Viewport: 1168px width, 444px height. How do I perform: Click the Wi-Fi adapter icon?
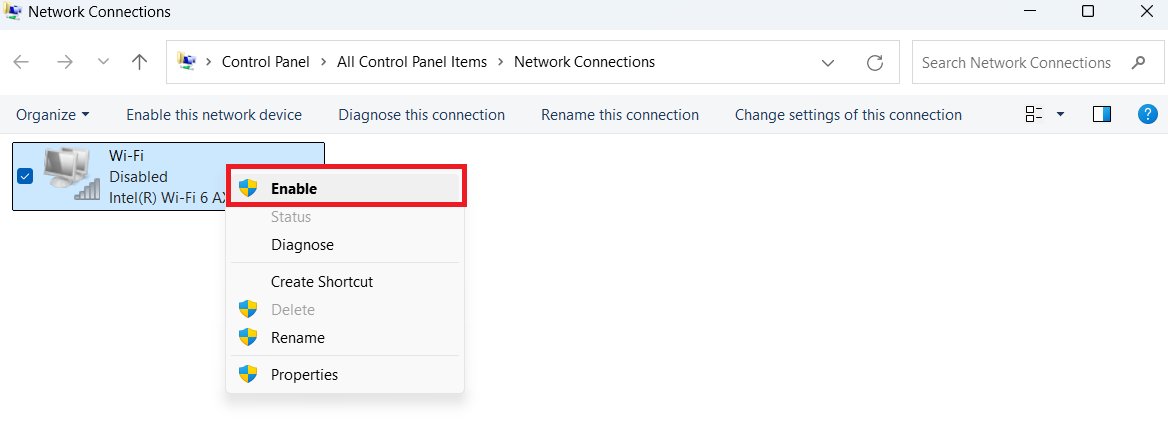pos(71,174)
